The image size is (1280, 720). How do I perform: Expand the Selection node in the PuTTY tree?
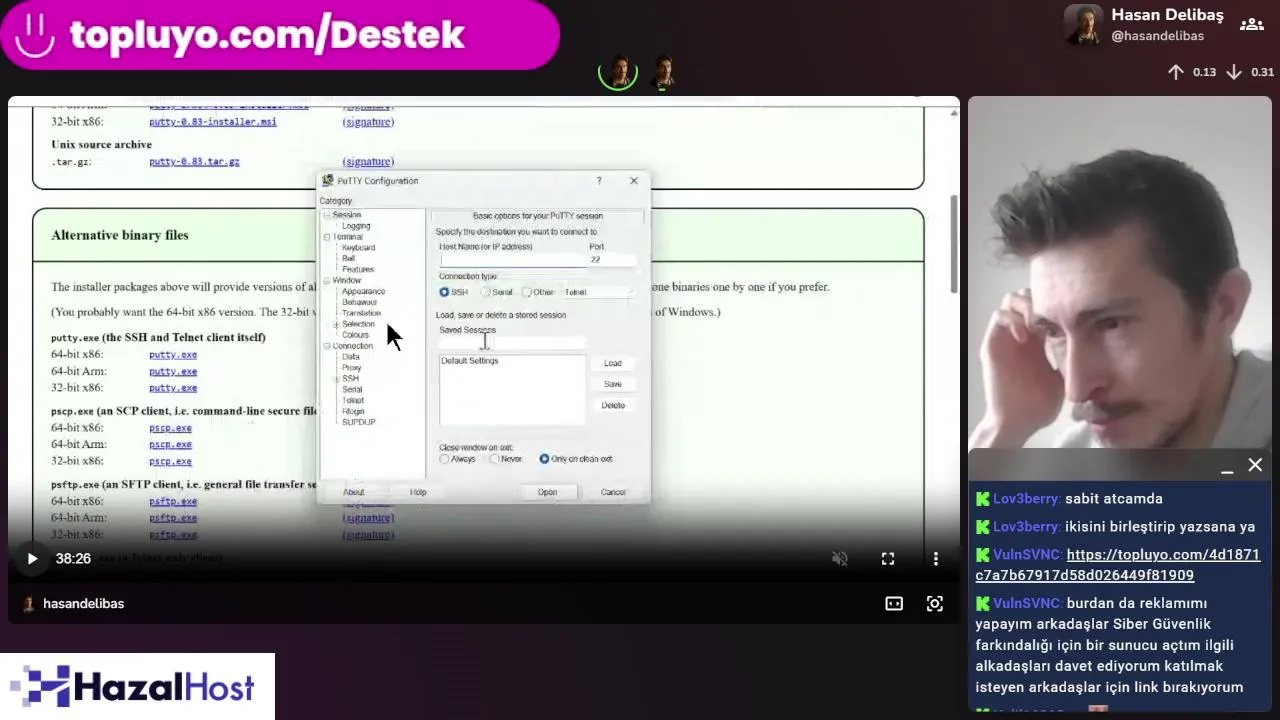pos(336,325)
